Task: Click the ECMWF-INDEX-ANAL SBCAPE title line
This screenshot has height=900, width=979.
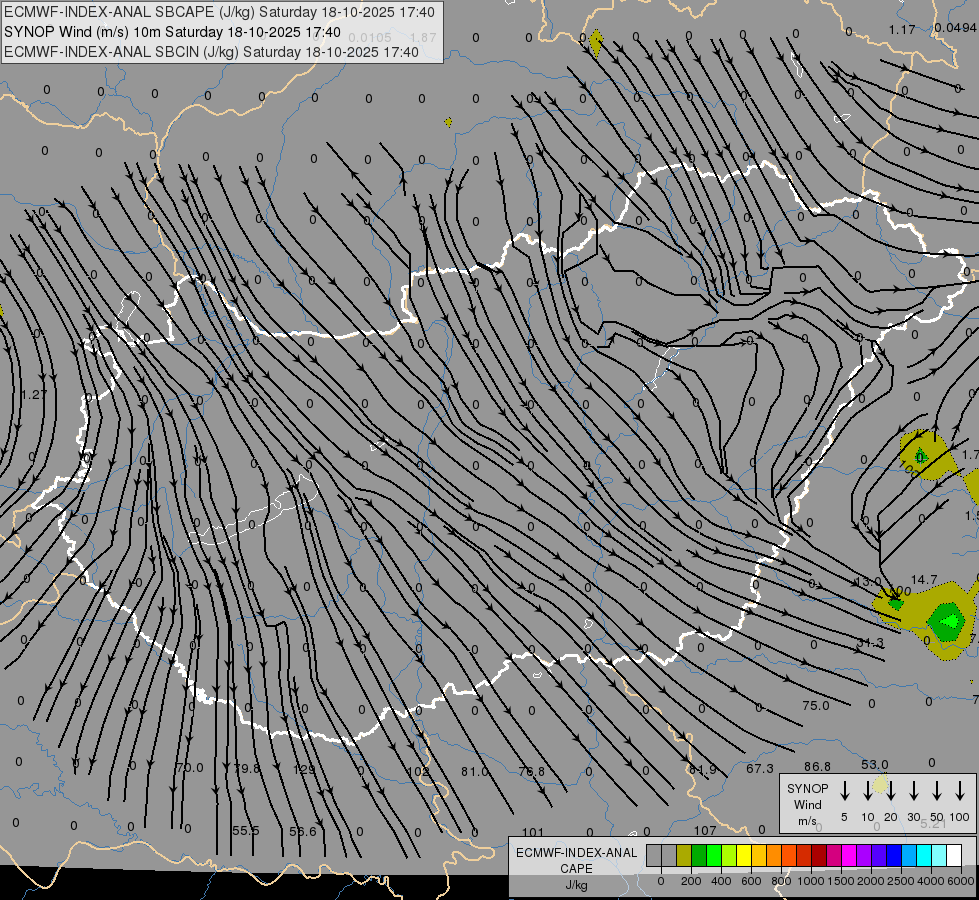Action: 219,12
